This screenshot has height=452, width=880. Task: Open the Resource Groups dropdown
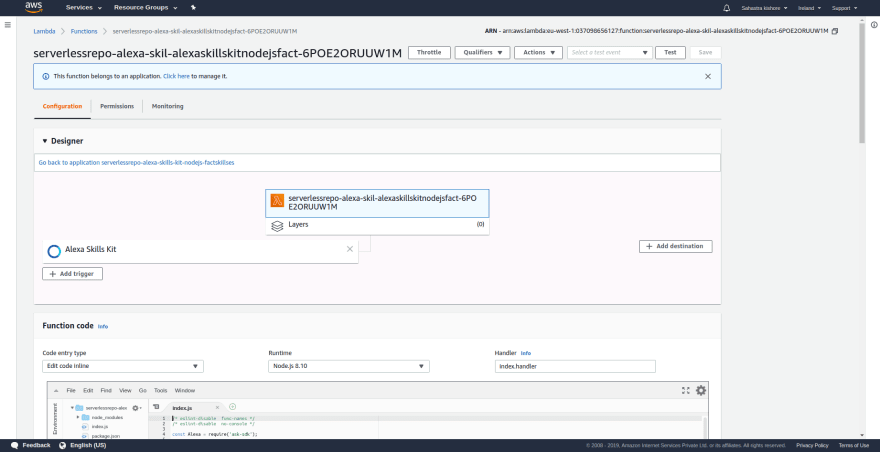pos(145,8)
